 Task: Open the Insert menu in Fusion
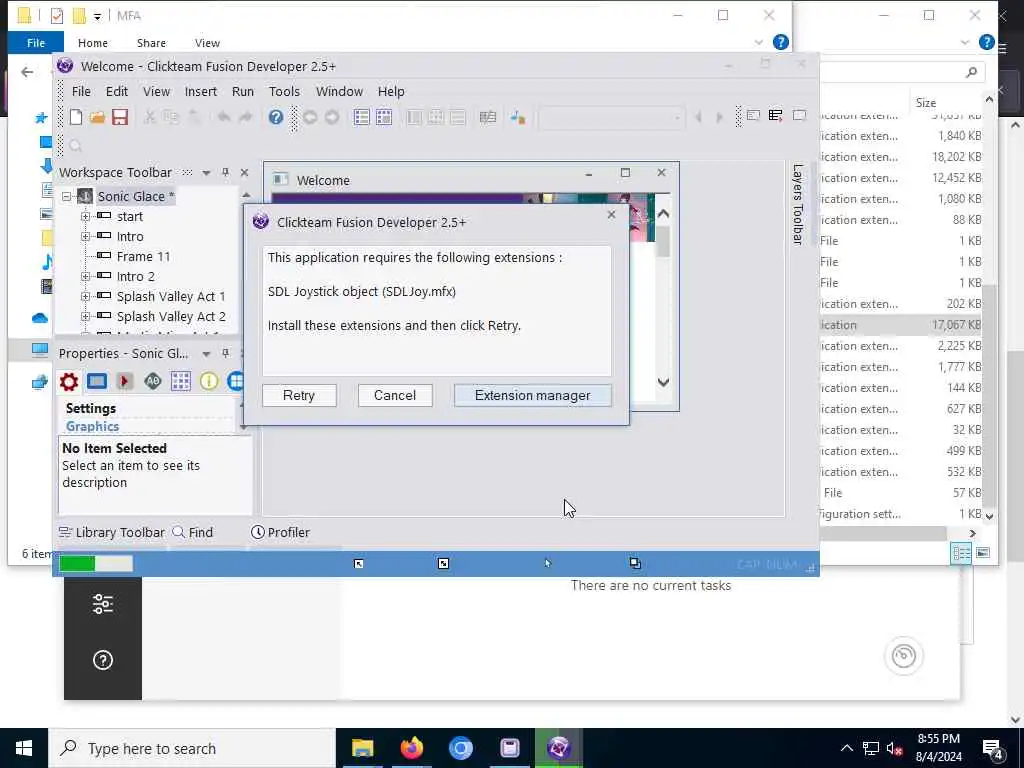(200, 91)
